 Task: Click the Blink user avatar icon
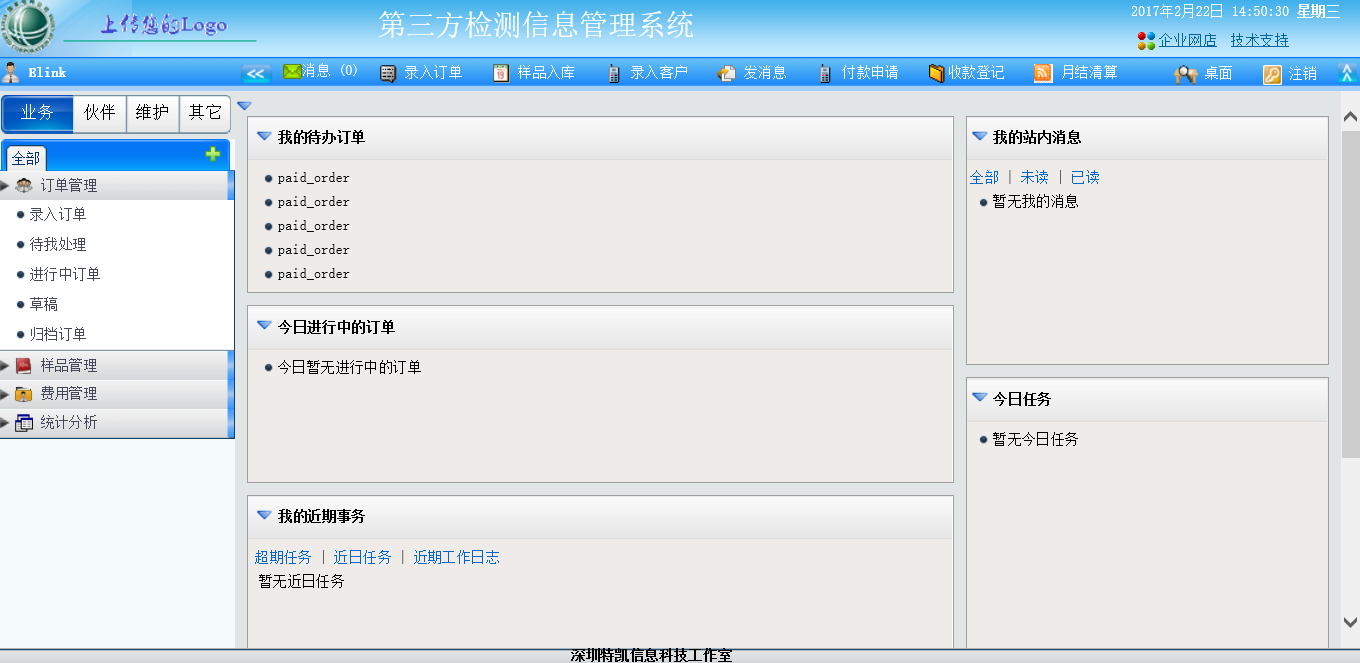pyautogui.click(x=11, y=72)
